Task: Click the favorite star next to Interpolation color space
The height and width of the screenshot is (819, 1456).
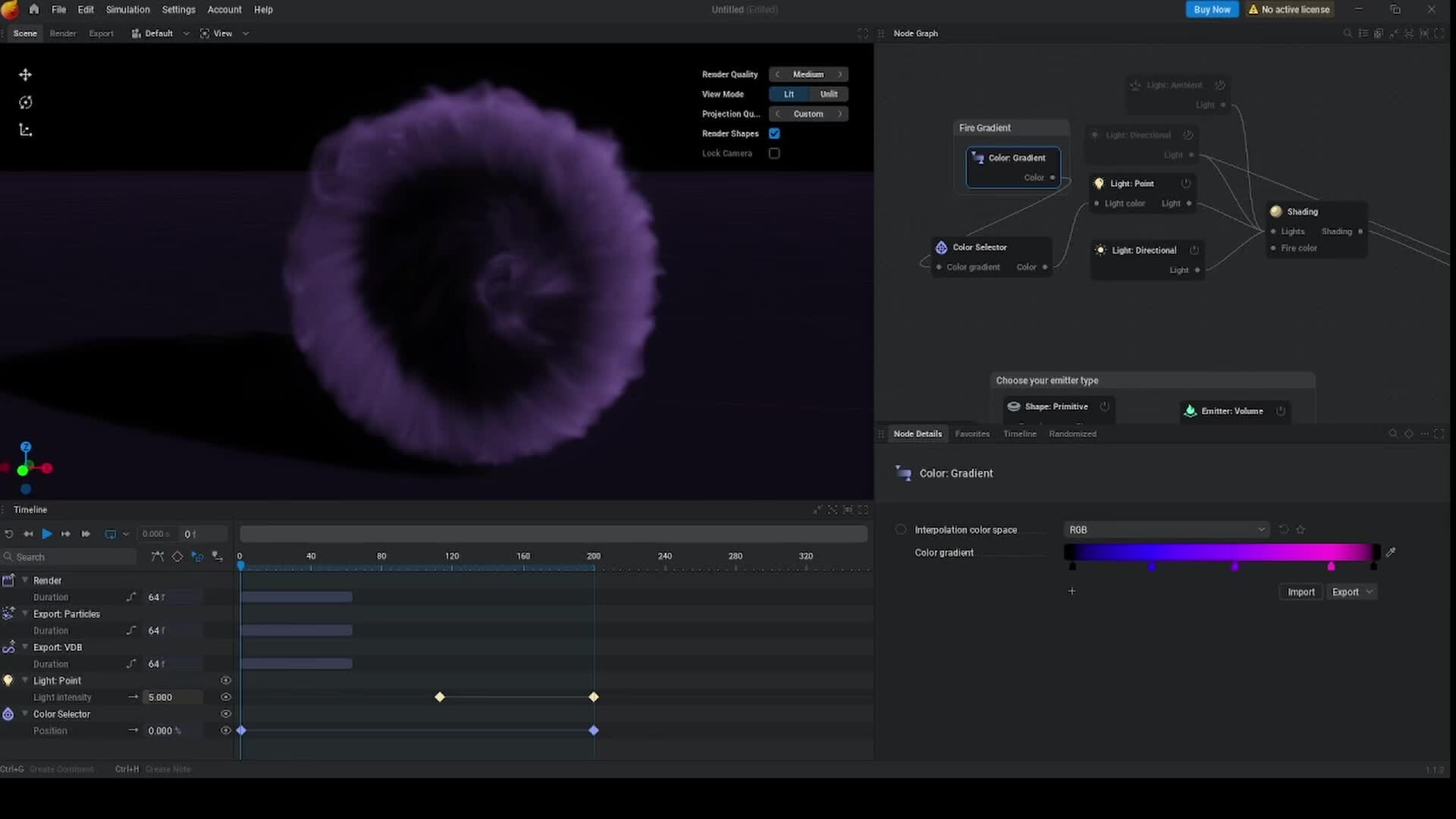Action: (1301, 530)
